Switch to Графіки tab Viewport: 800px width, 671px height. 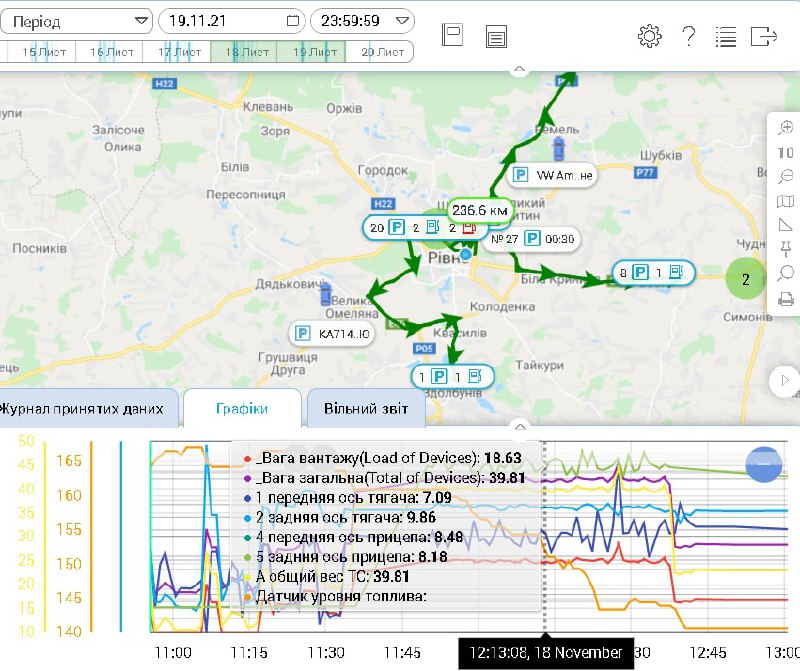tap(242, 409)
